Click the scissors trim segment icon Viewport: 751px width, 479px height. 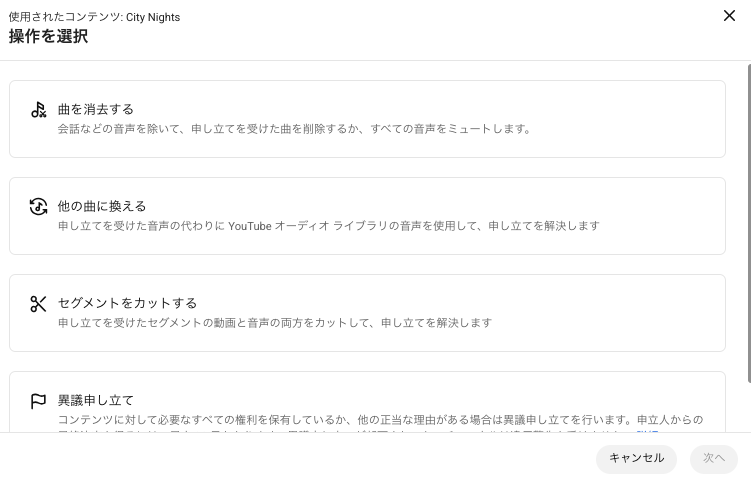coord(38,304)
